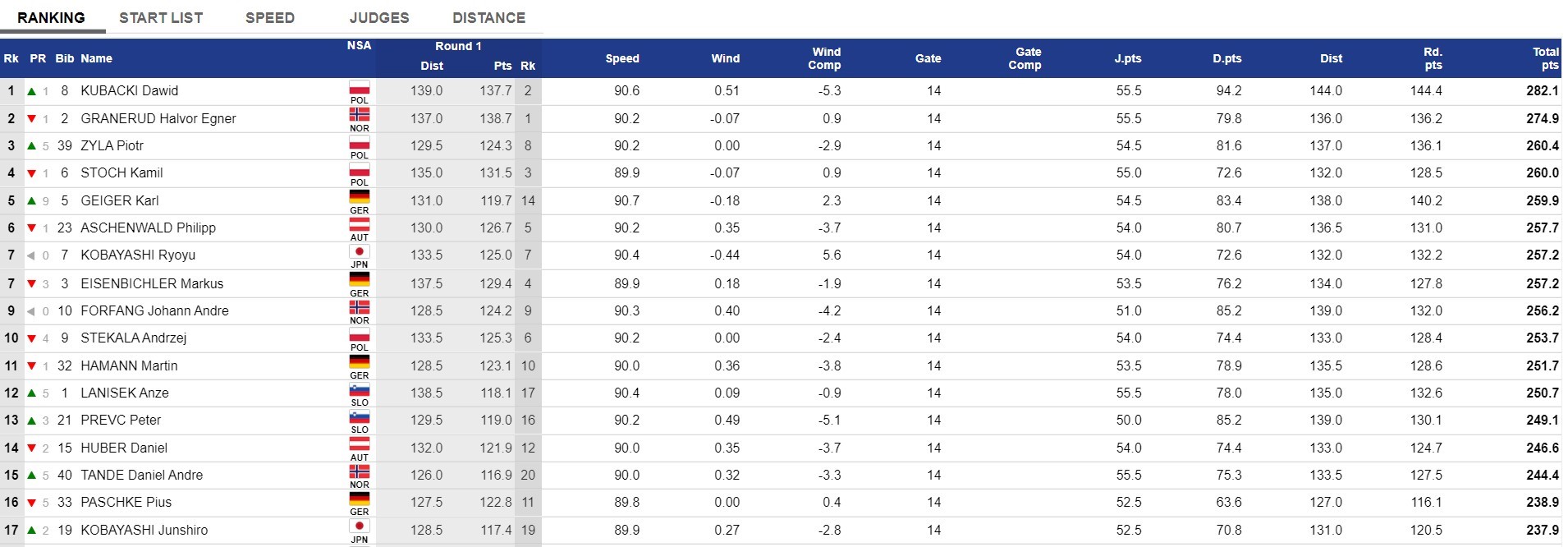
Task: Click the J.pts column header
Action: [1128, 58]
